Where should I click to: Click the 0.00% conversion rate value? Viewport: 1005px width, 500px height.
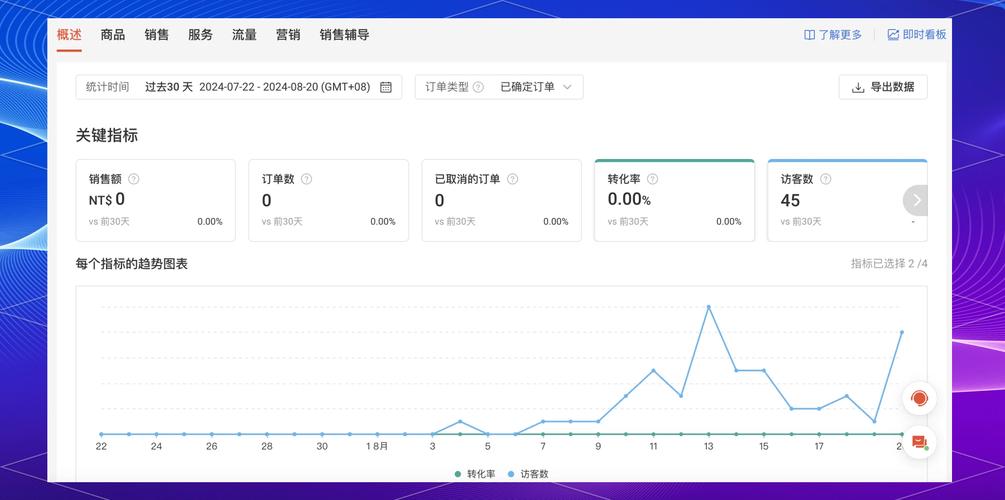(629, 199)
